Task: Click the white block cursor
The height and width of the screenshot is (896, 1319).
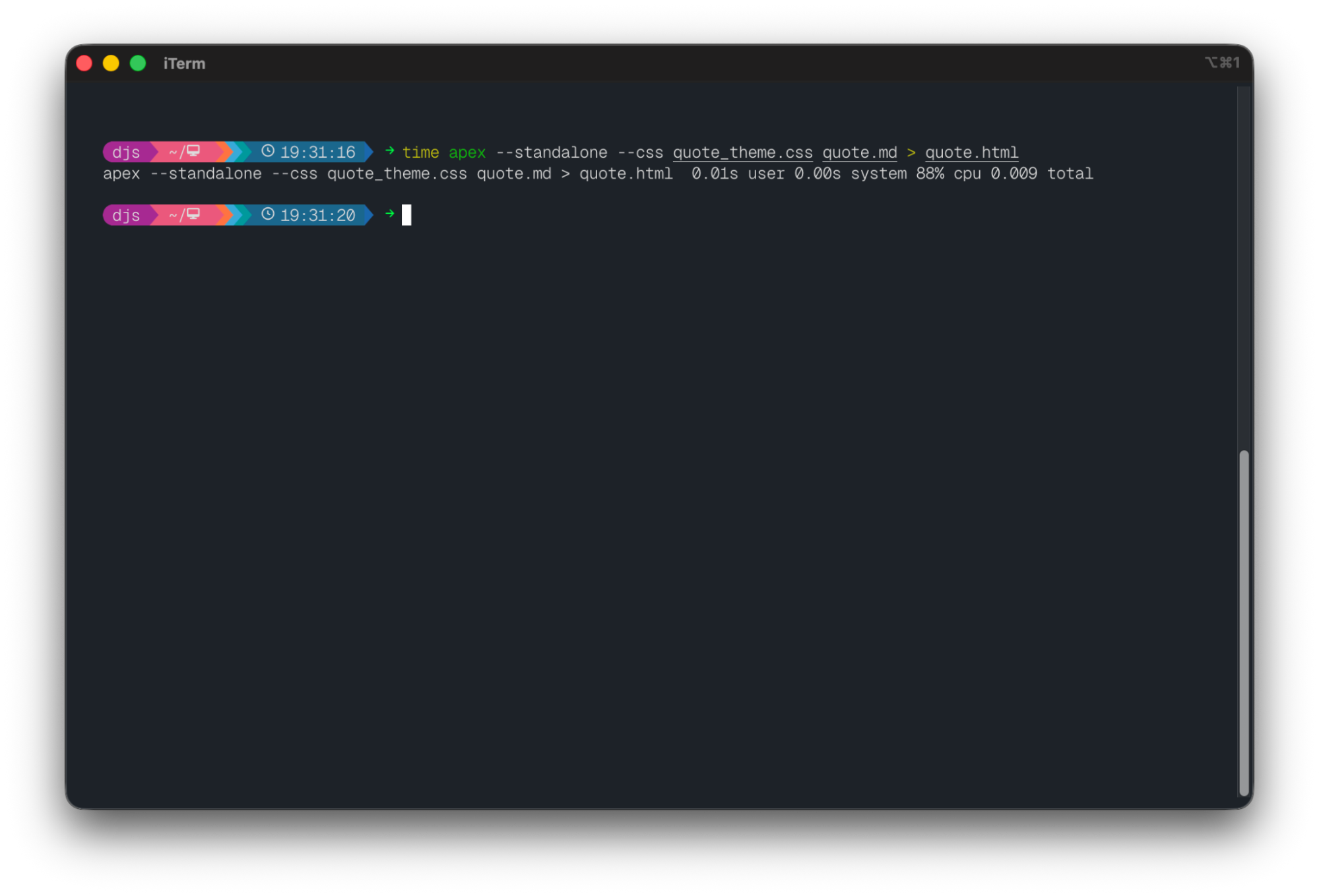Action: tap(406, 215)
